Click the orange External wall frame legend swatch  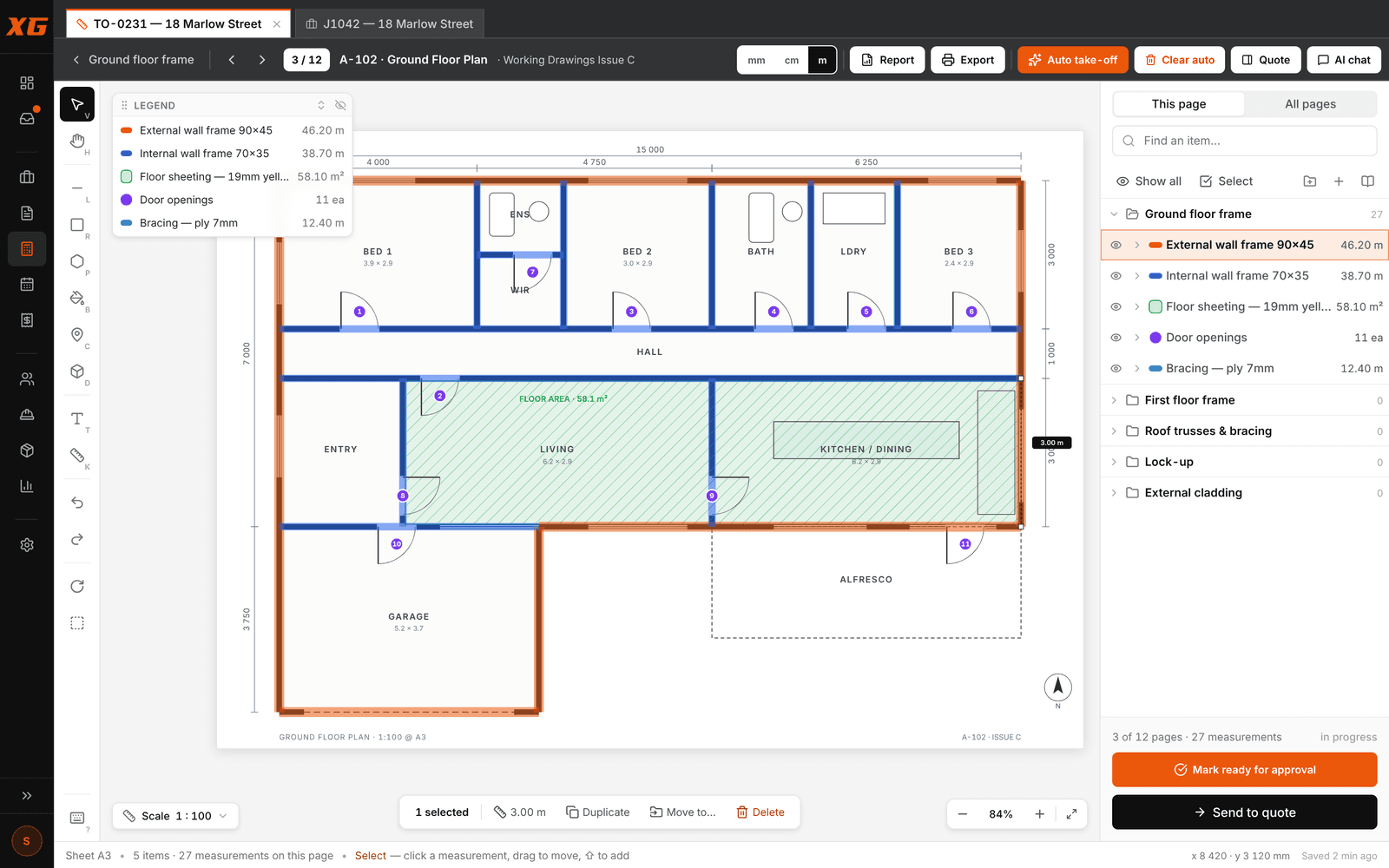126,130
